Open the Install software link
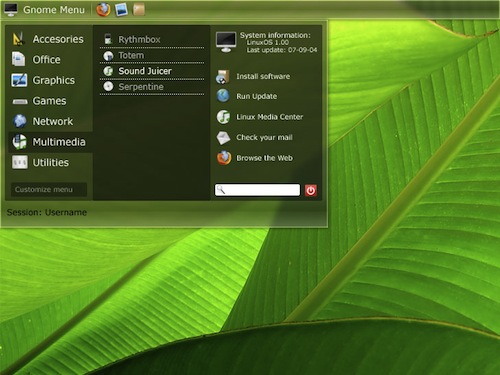 click(x=263, y=76)
